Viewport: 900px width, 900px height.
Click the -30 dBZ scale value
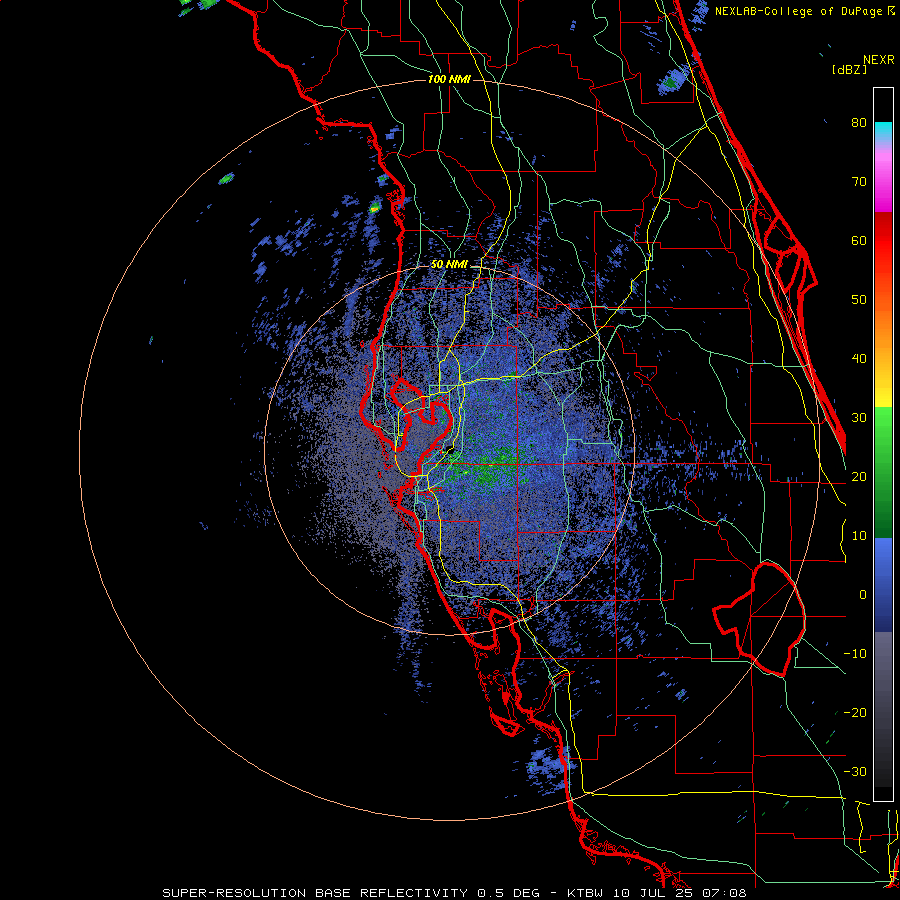855,772
